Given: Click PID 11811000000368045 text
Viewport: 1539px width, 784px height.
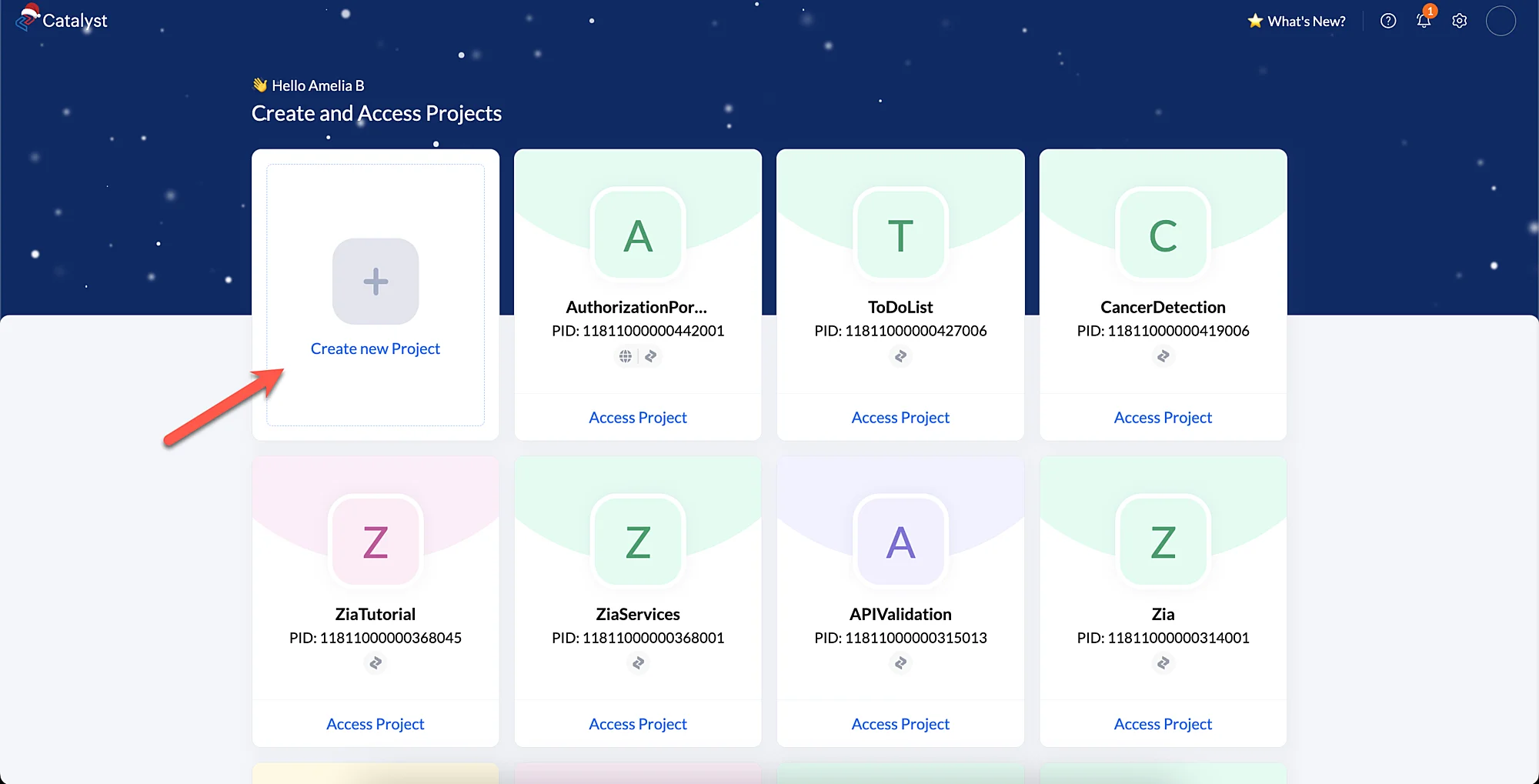Looking at the screenshot, I should (x=376, y=638).
